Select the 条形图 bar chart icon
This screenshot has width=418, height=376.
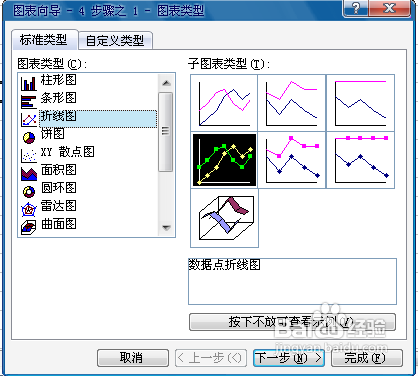(29, 102)
